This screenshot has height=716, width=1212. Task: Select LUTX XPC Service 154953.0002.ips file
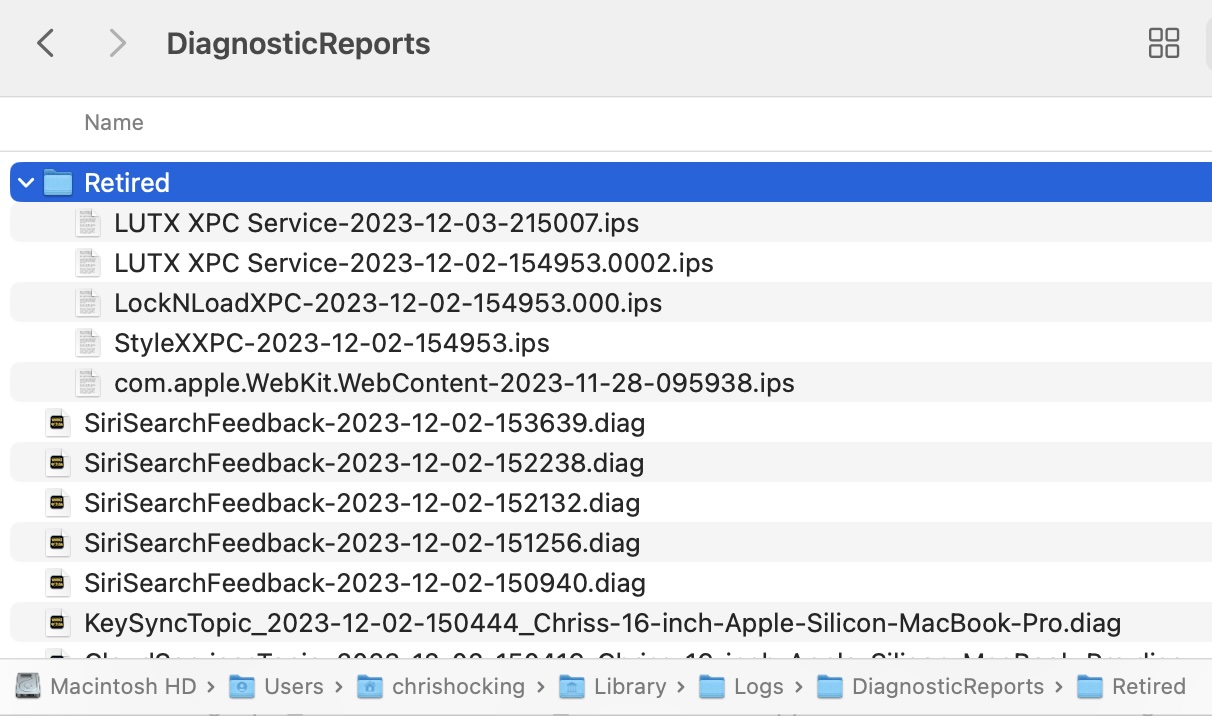click(413, 263)
